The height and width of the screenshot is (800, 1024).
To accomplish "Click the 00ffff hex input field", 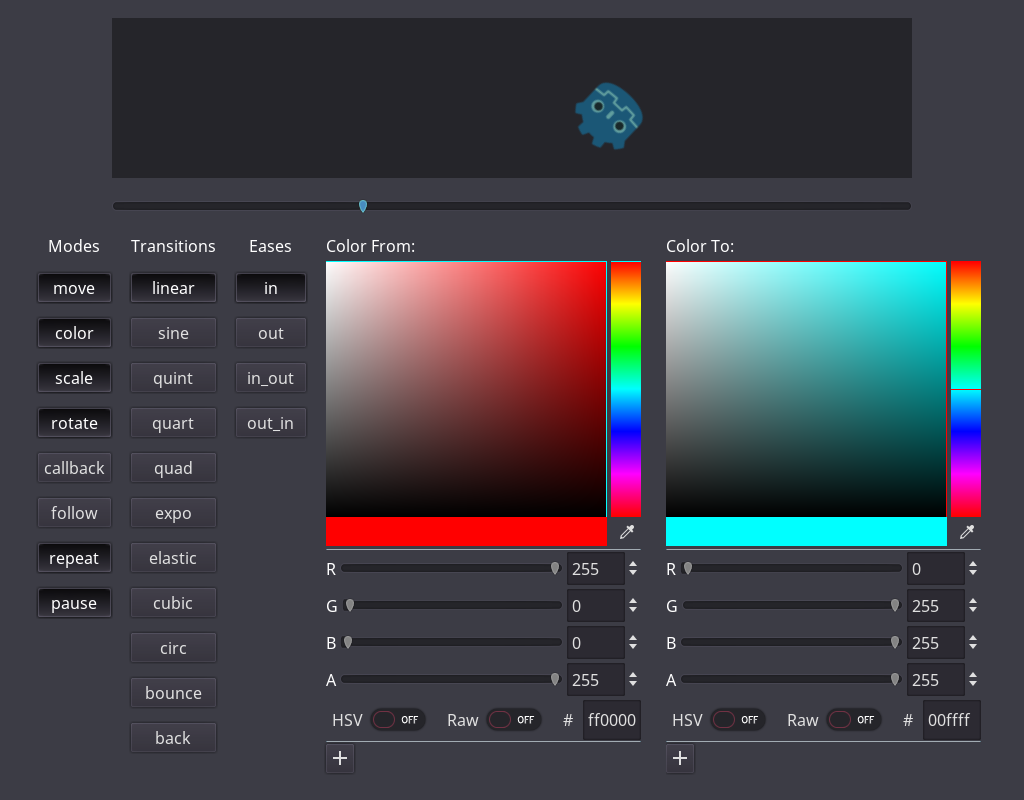I will tap(952, 720).
